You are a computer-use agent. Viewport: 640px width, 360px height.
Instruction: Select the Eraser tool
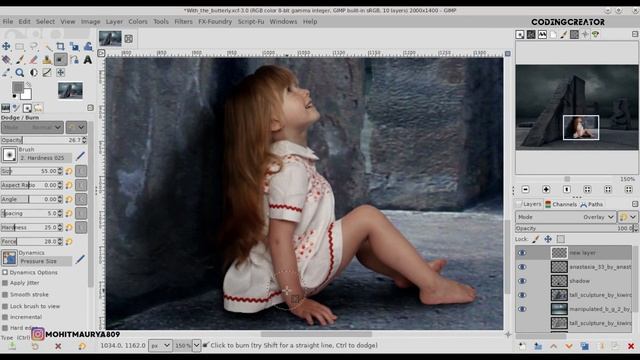[x=33, y=60]
